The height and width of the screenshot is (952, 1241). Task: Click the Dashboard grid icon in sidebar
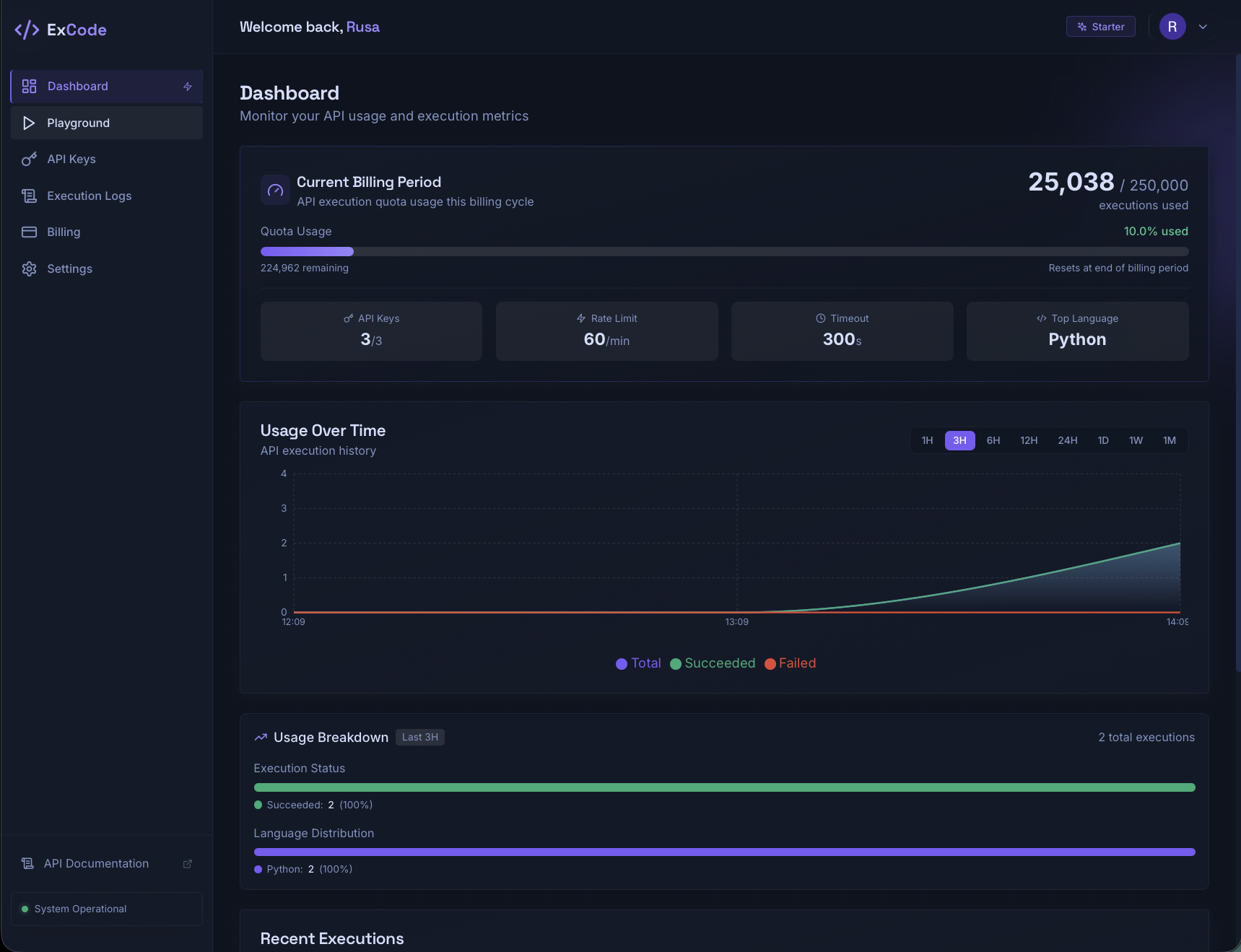point(29,87)
